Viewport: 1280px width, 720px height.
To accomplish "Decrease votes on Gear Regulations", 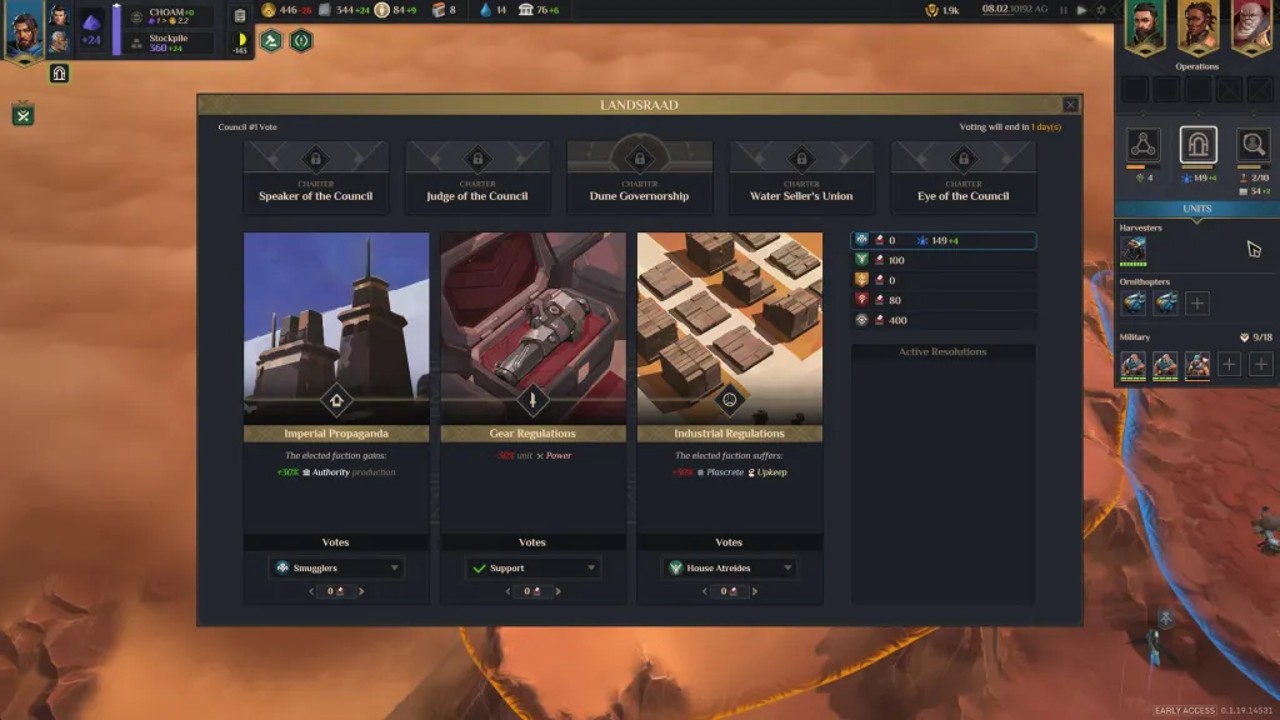I will click(x=507, y=591).
